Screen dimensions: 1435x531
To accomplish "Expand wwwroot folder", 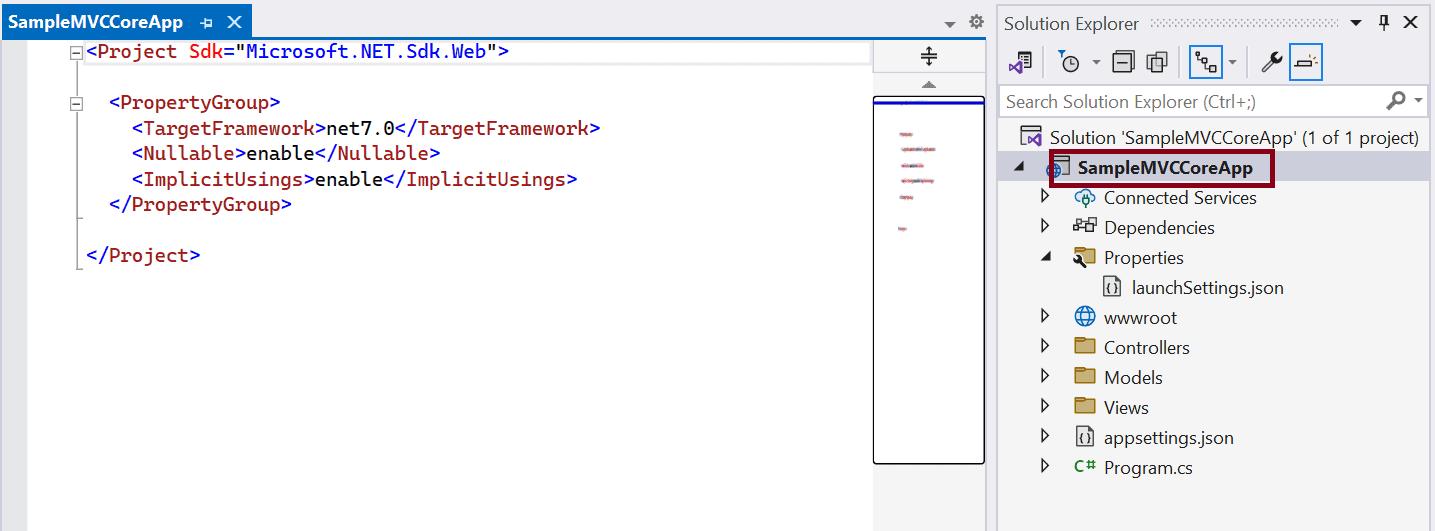I will (x=1045, y=317).
